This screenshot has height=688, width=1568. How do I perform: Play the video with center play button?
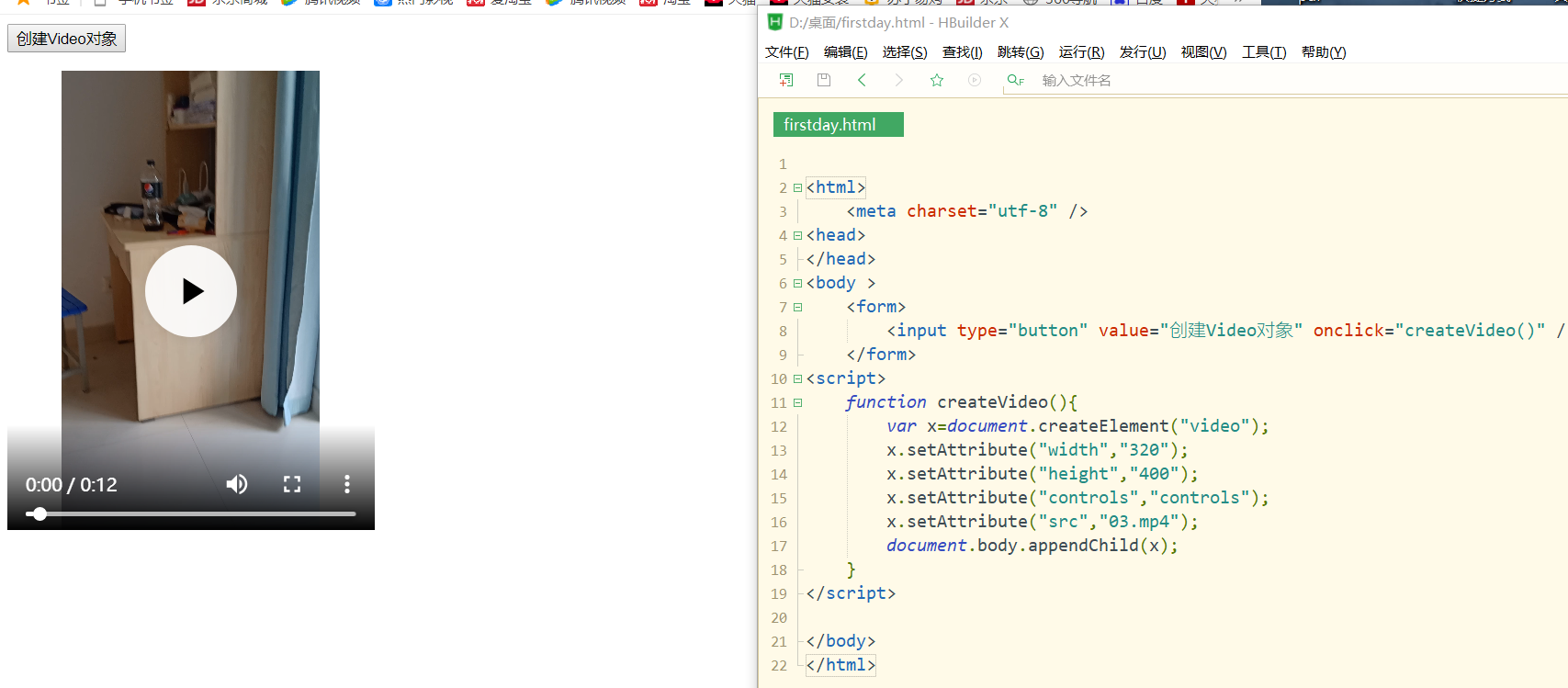(x=191, y=291)
